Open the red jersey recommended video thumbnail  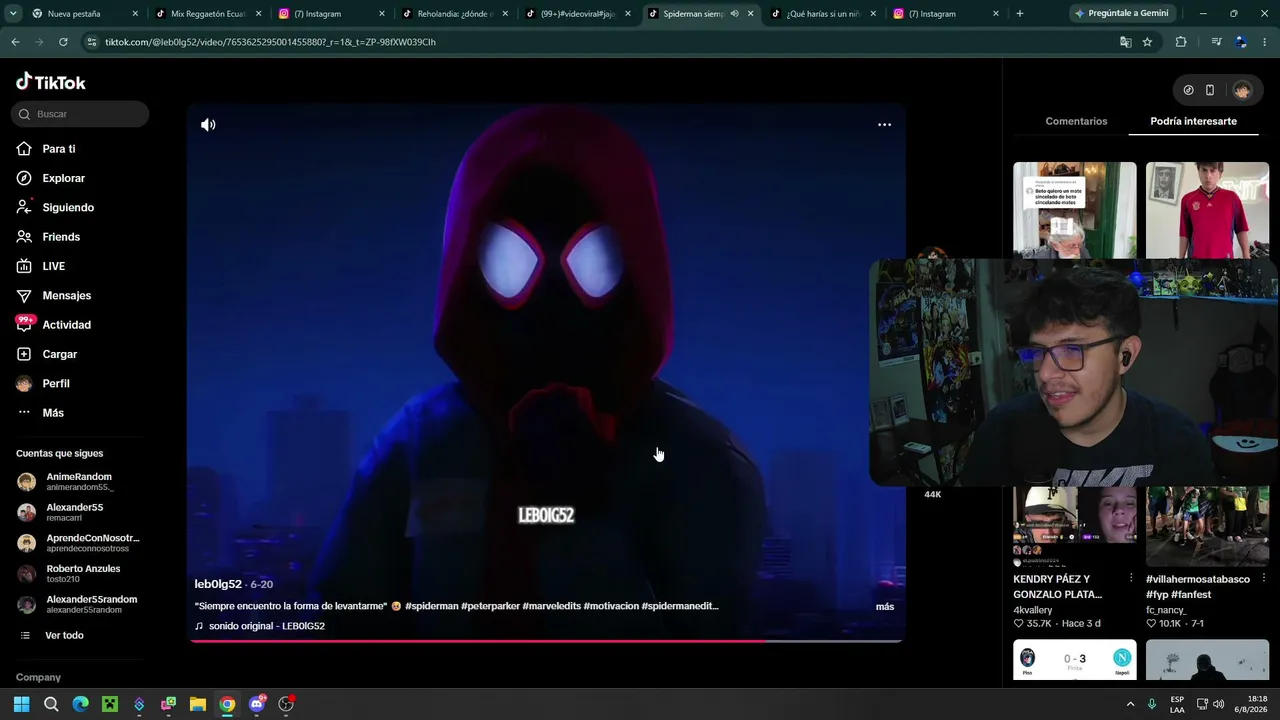click(x=1207, y=210)
